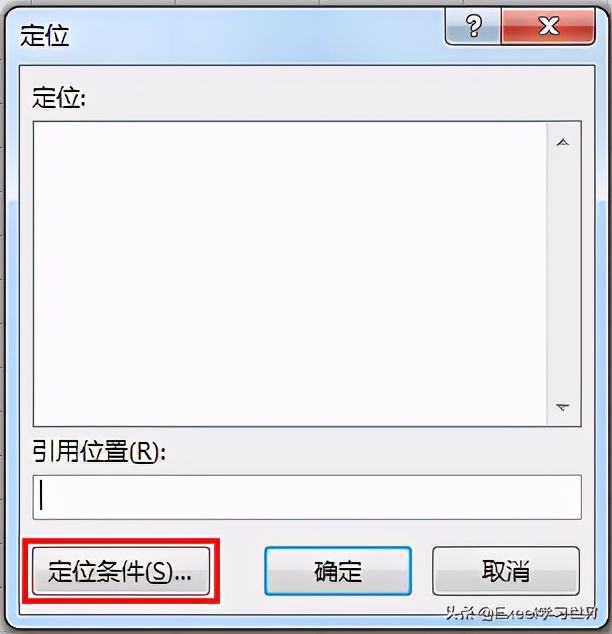Viewport: 612px width, 634px height.
Task: Click the watermark text at the bottom right
Action: [521, 614]
